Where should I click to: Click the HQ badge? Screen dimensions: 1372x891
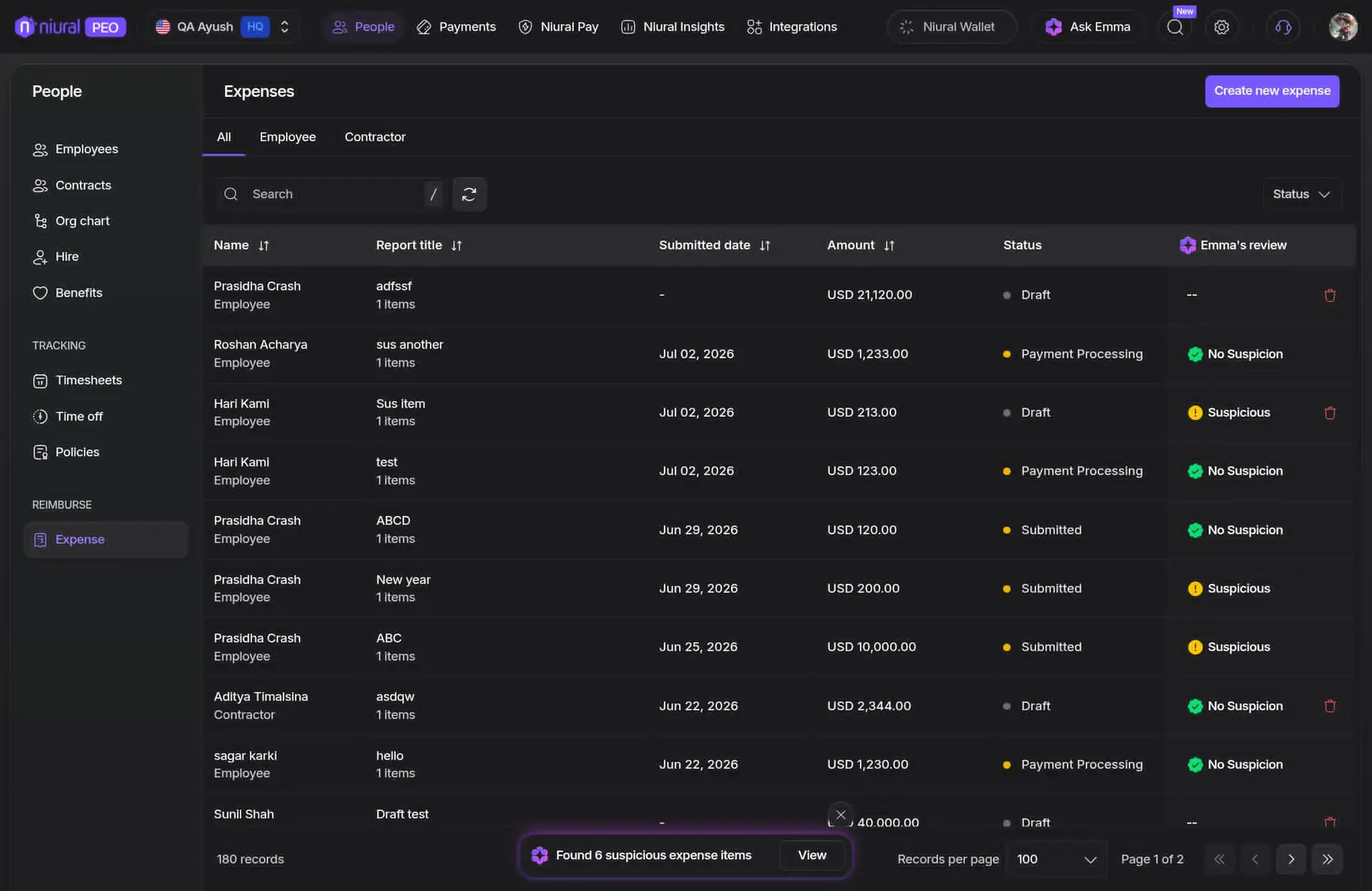(255, 27)
